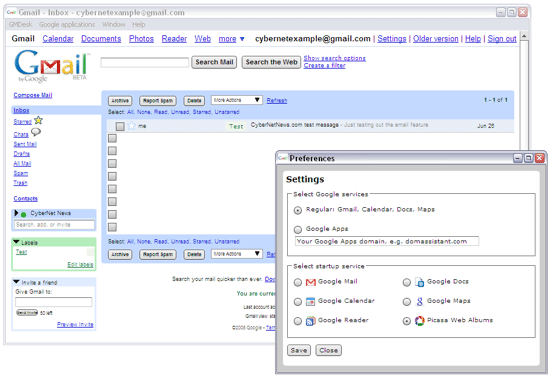The image size is (550, 378).
Task: Open the Contacts link
Action: [25, 198]
